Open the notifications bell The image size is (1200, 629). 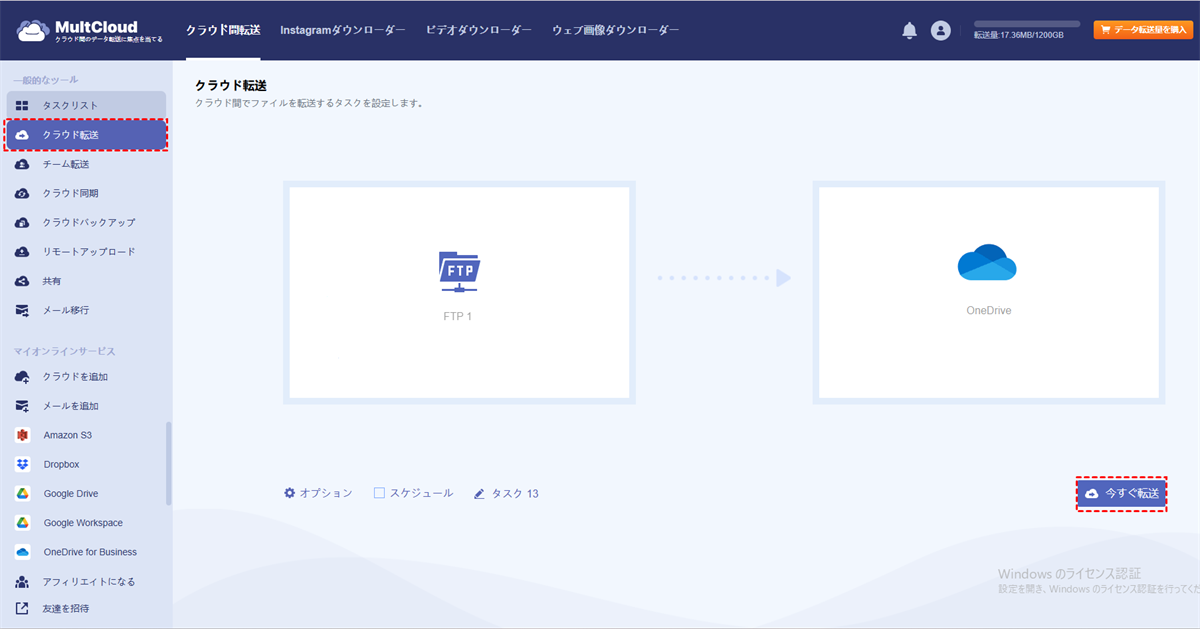[909, 31]
